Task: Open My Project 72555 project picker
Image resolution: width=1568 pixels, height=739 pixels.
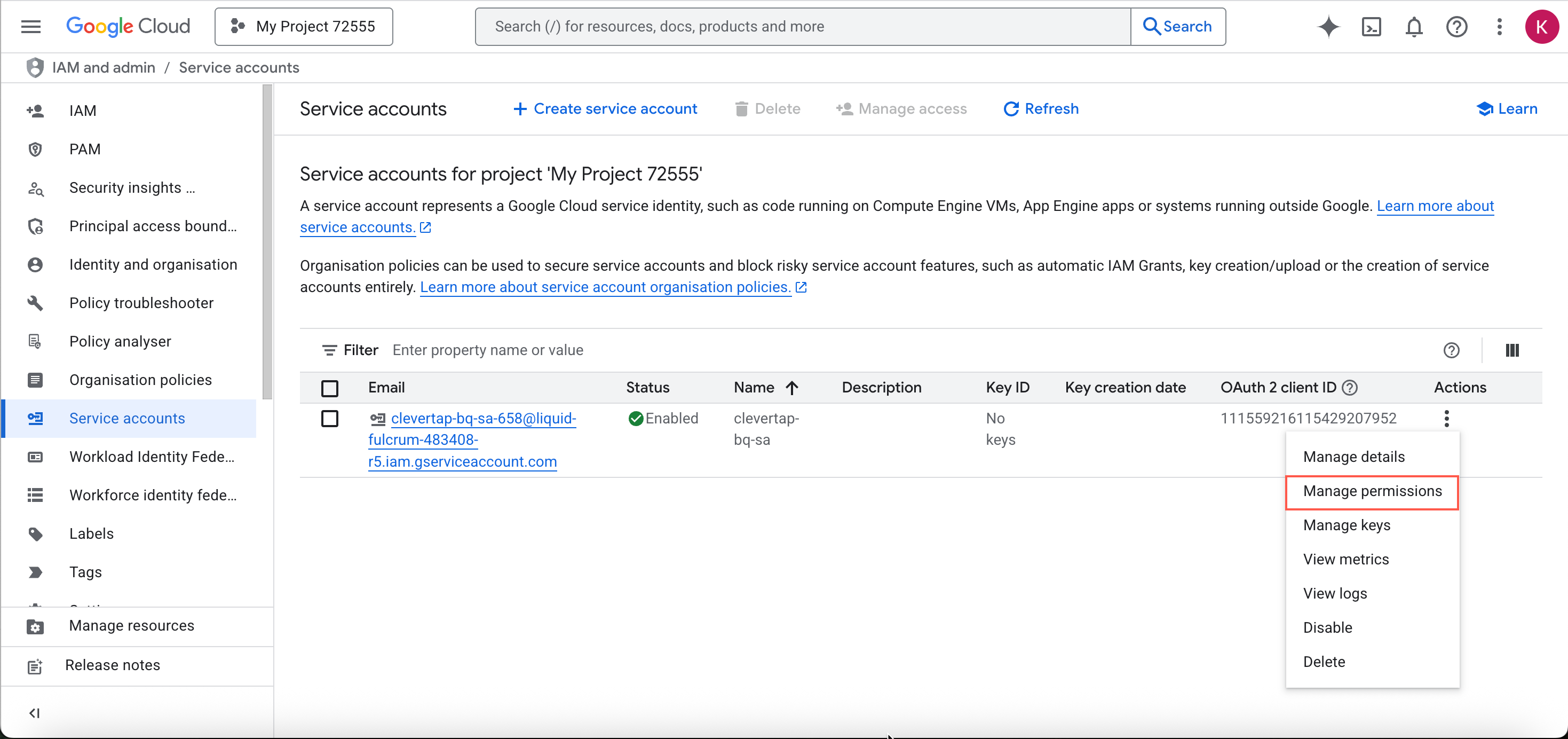Action: (304, 27)
